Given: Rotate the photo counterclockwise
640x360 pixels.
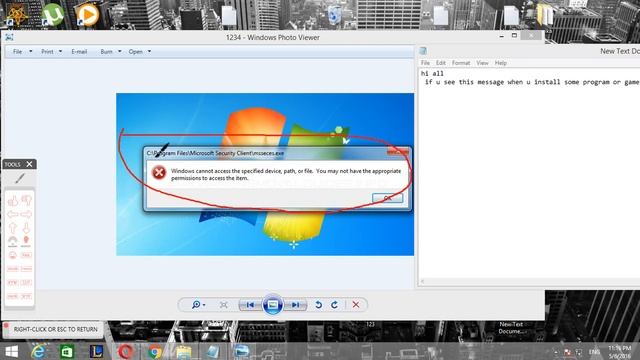Looking at the screenshot, I should (319, 304).
